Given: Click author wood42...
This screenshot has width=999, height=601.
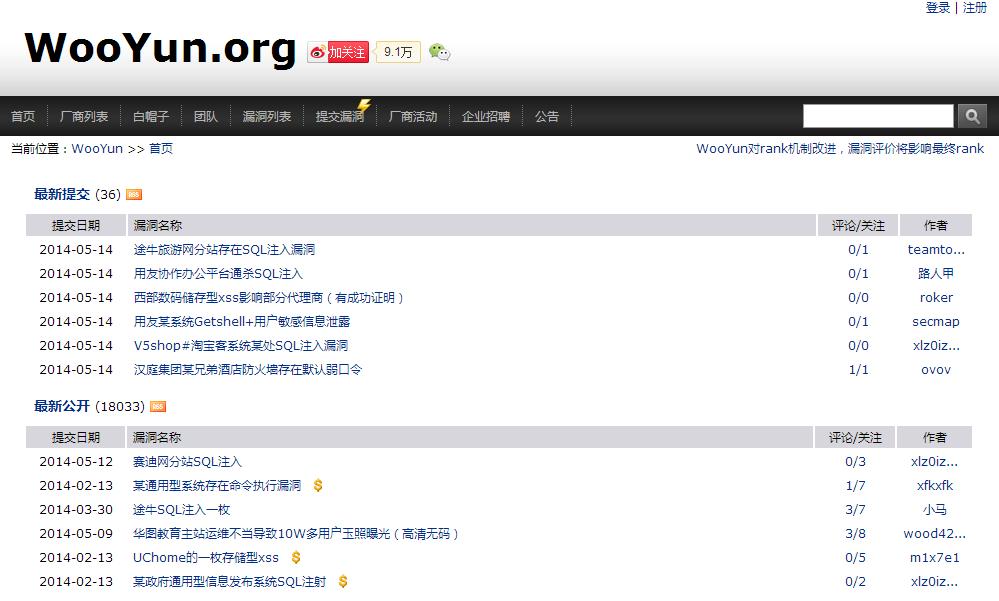Looking at the screenshot, I should click(935, 533).
